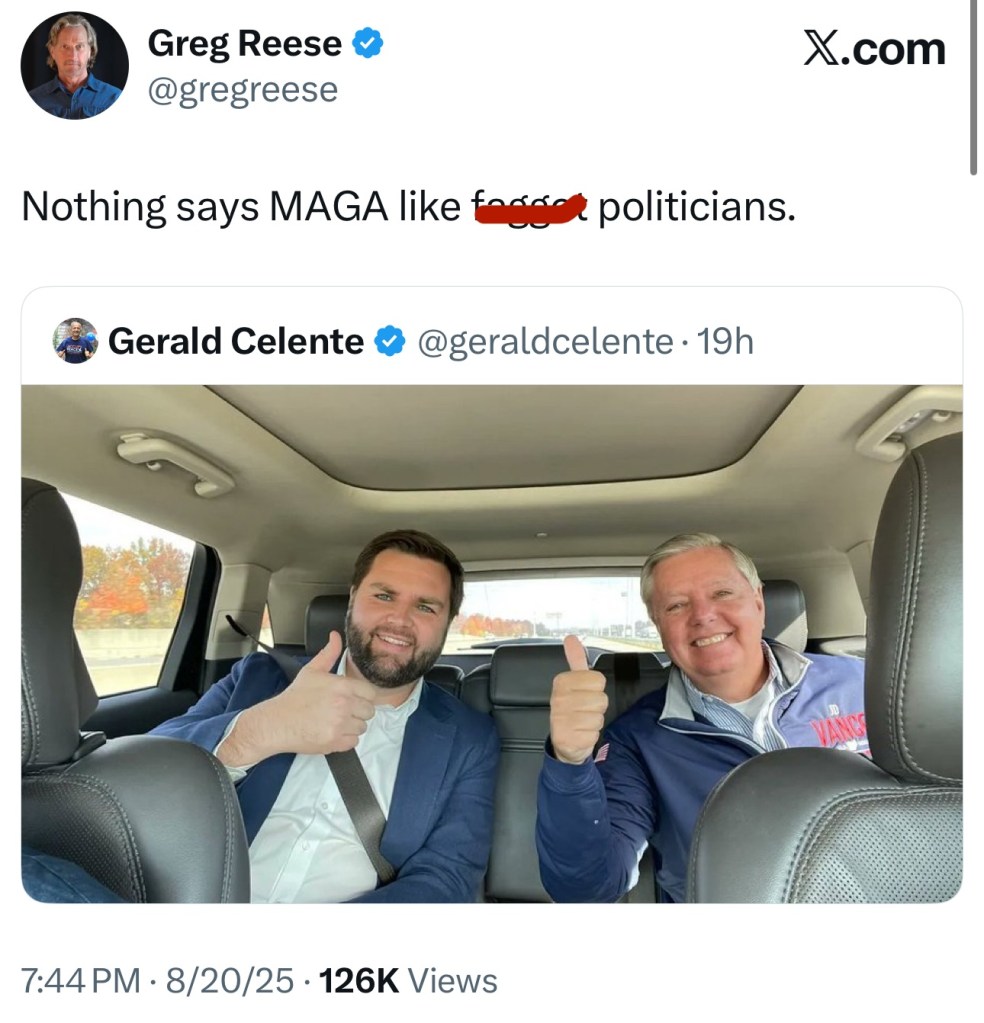984x1023 pixels.
Task: Open the Greg Reese display name
Action: [x=244, y=43]
